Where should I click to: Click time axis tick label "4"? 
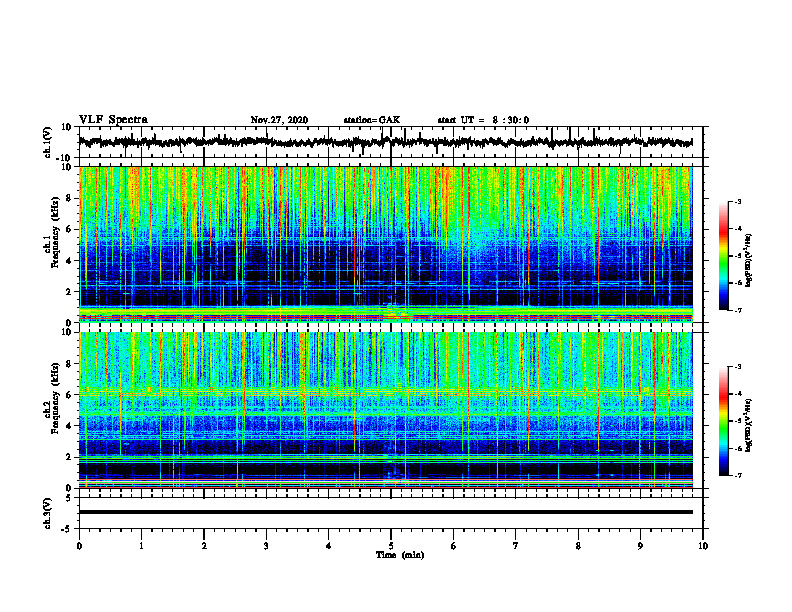coord(329,546)
